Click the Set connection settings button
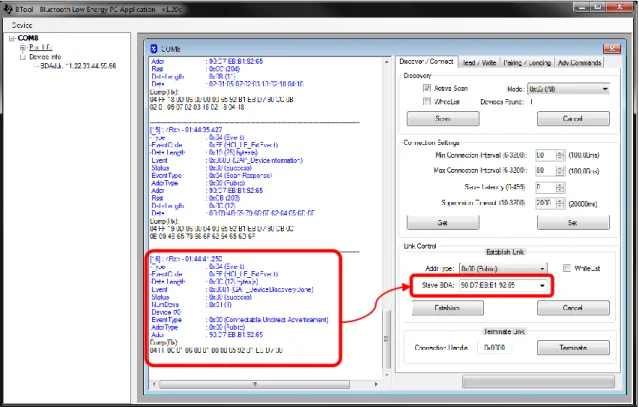Viewport: 639px width, 407px height. tap(573, 222)
